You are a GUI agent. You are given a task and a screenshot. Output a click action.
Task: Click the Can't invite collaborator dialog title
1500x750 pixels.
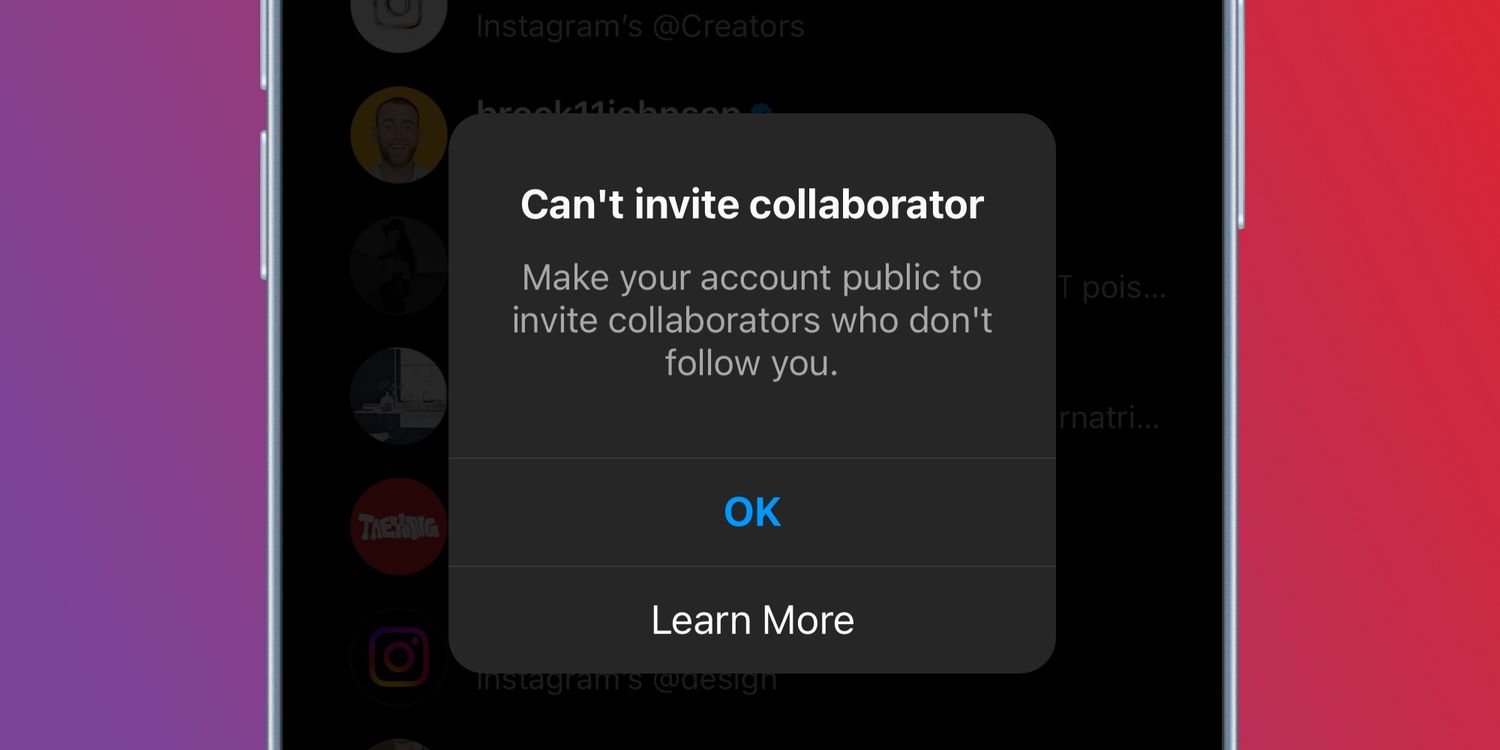point(752,204)
